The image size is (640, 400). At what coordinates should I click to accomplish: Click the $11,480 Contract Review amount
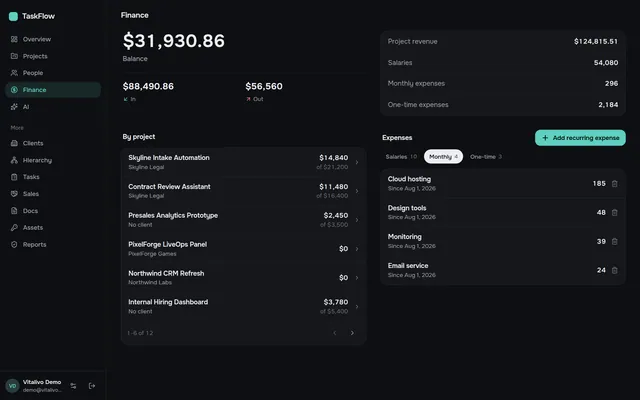click(333, 187)
